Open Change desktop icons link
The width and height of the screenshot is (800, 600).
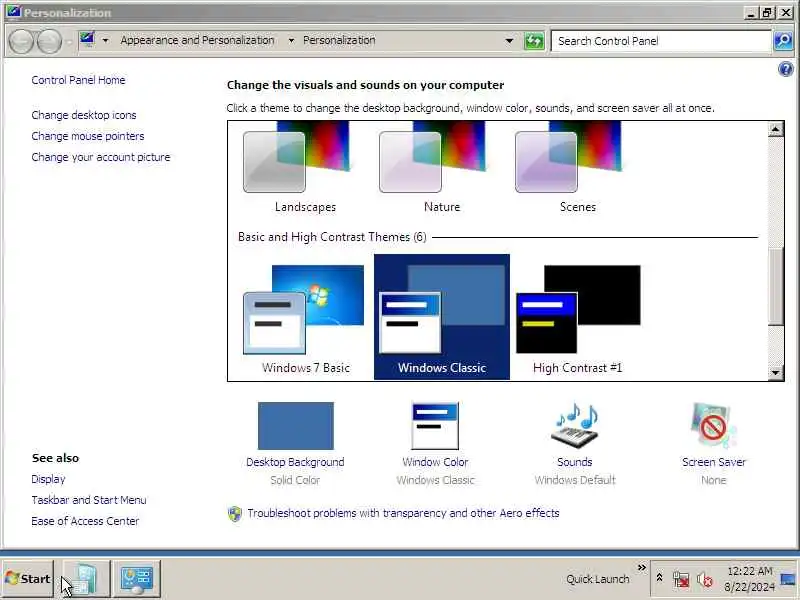(84, 115)
